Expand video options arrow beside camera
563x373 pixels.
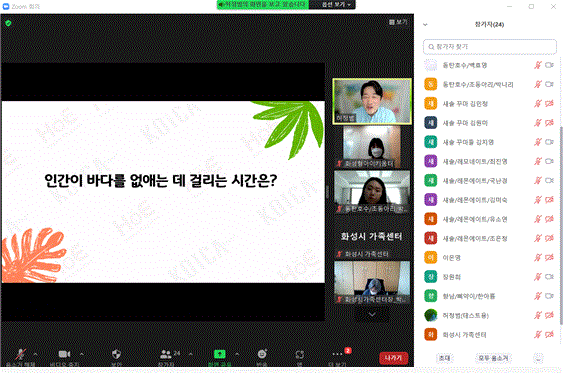pos(82,354)
